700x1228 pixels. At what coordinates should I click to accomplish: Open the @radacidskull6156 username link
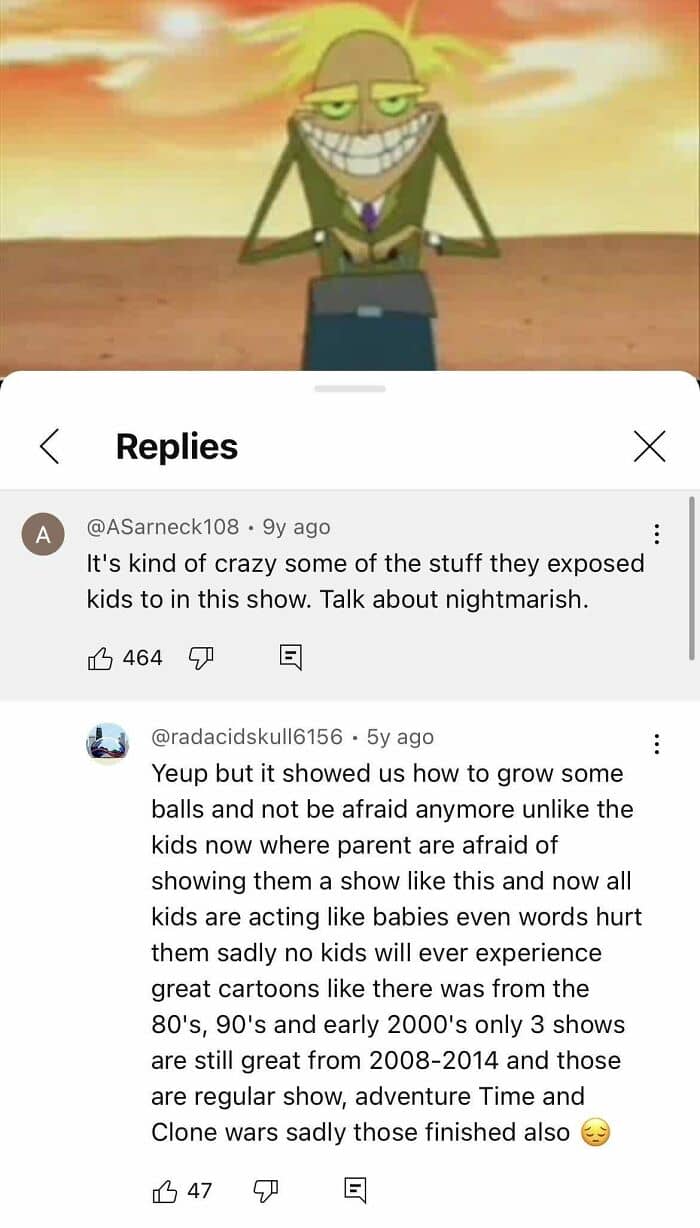(x=247, y=737)
